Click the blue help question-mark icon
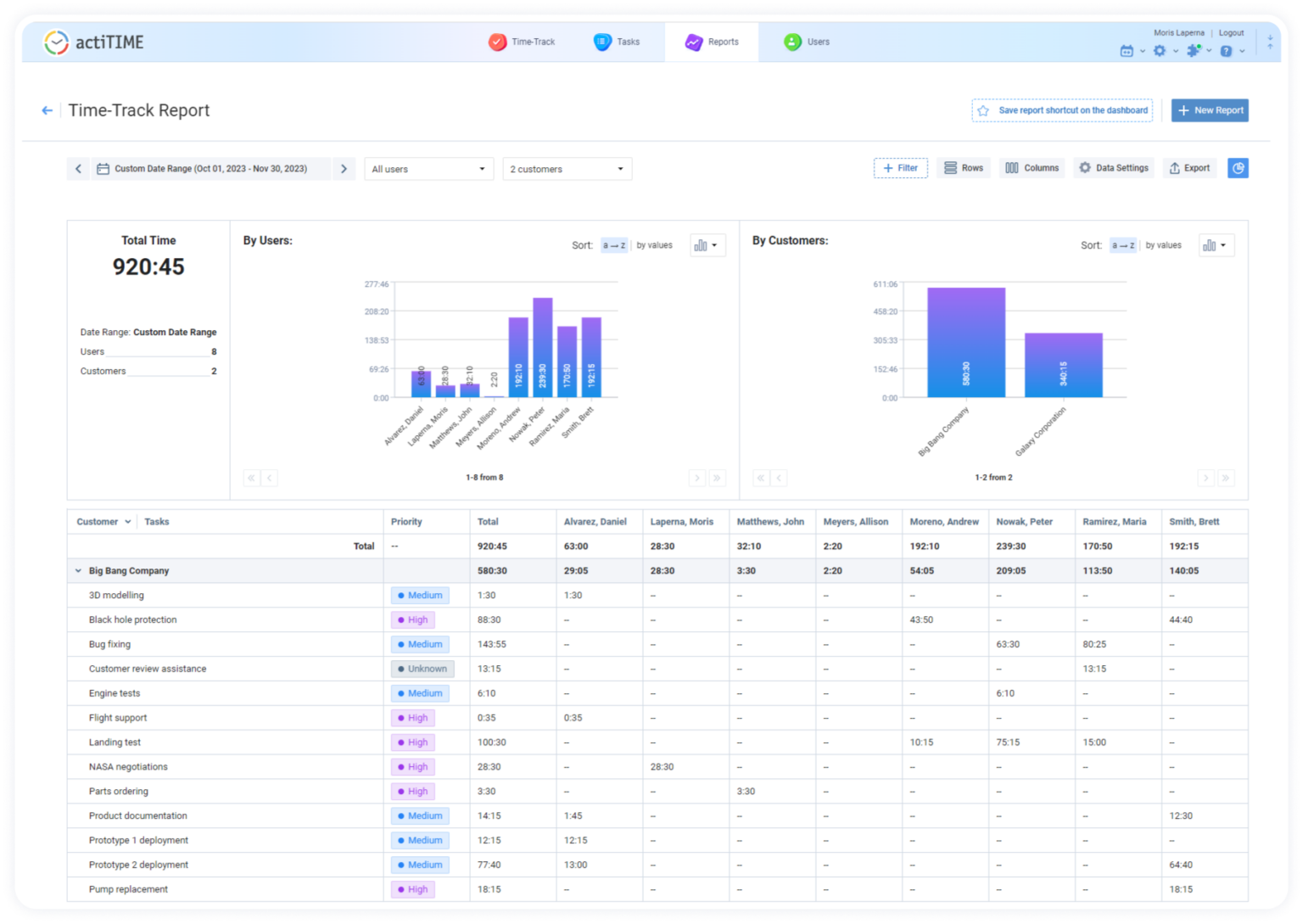Screen dimensions: 1303x924 click(x=1227, y=51)
